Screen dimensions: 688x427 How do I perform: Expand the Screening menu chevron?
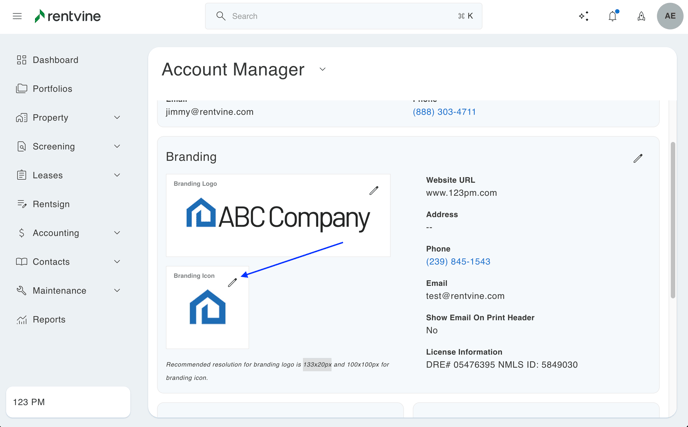click(117, 147)
